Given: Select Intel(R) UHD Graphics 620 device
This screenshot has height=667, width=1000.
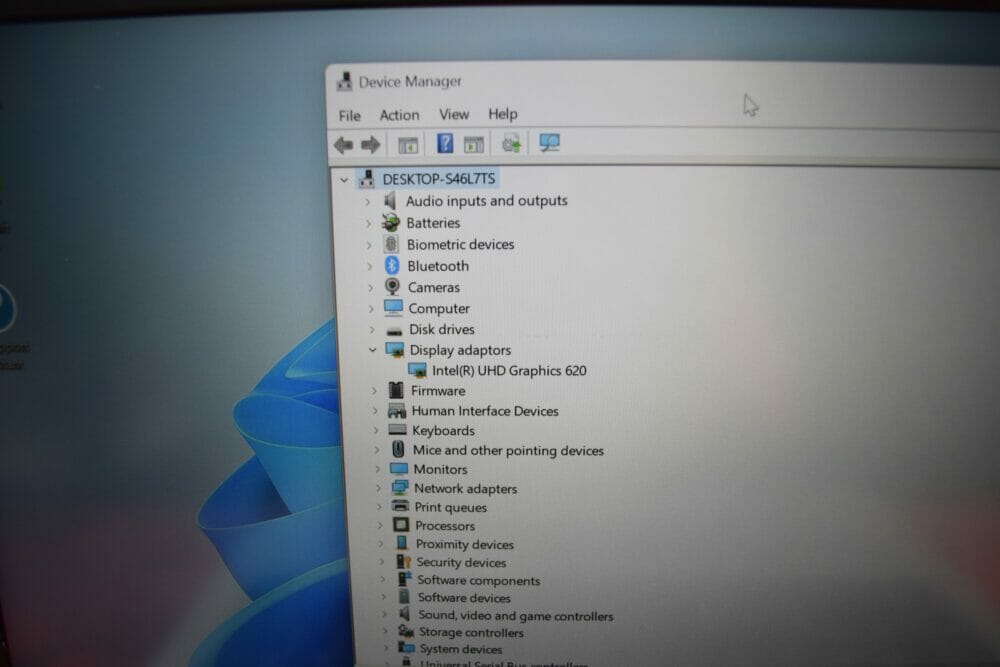Looking at the screenshot, I should coord(510,370).
